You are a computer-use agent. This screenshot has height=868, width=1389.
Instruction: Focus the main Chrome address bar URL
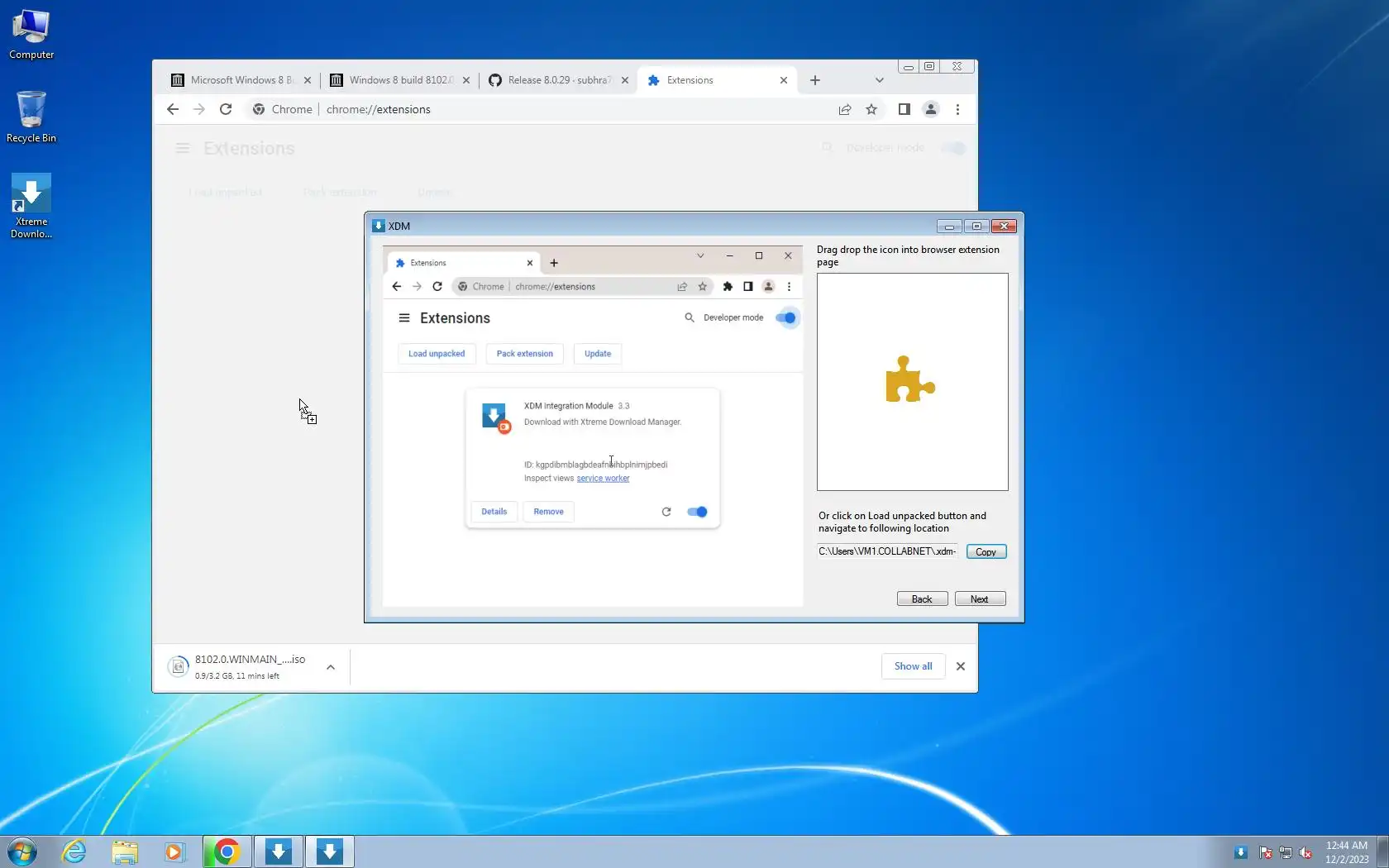coord(379,109)
